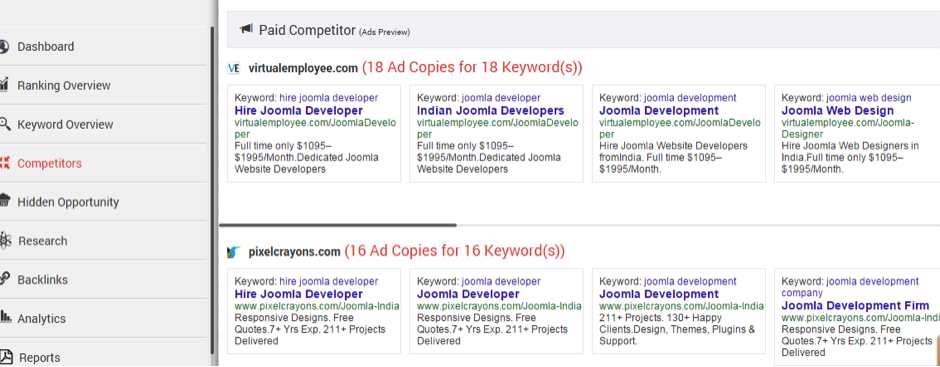
Task: Click the Dashboard globe icon
Action: [4, 47]
